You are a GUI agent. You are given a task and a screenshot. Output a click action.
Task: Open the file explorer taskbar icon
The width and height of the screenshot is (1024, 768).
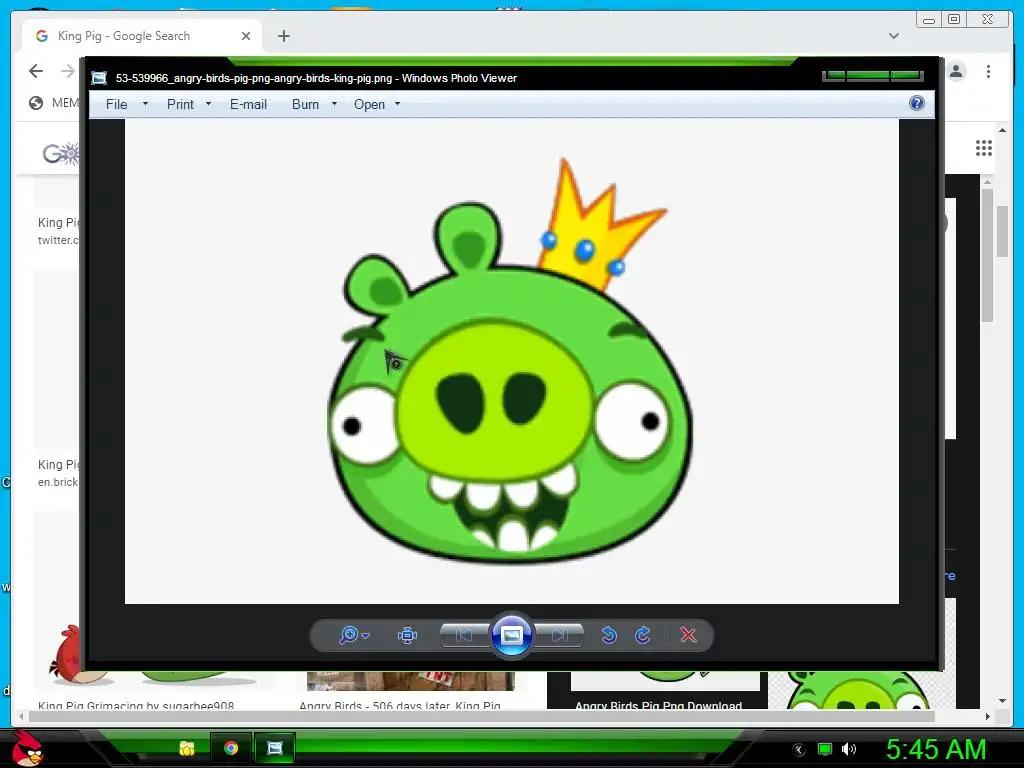click(x=187, y=748)
